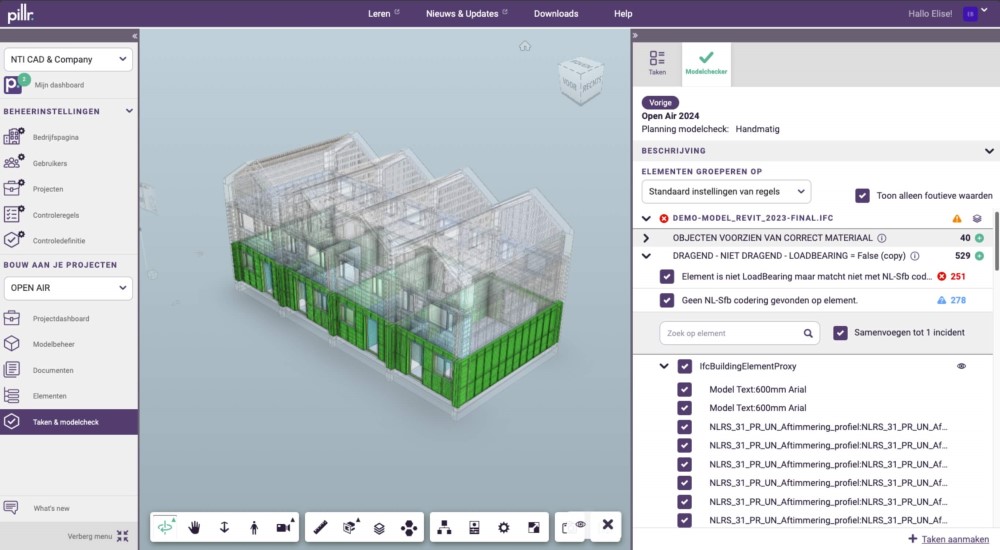Select the measure ruler tool
Screen dimensions: 1000x550
click(x=320, y=527)
